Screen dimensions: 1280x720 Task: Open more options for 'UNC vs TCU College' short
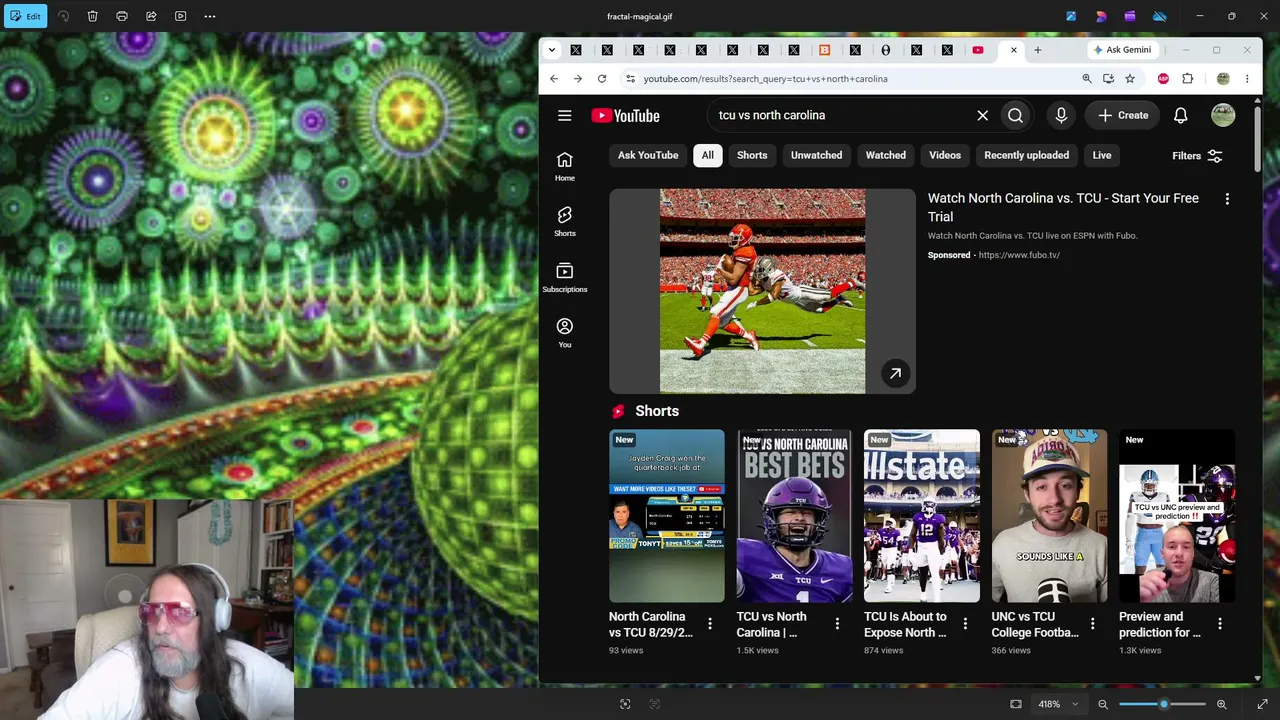[1092, 624]
